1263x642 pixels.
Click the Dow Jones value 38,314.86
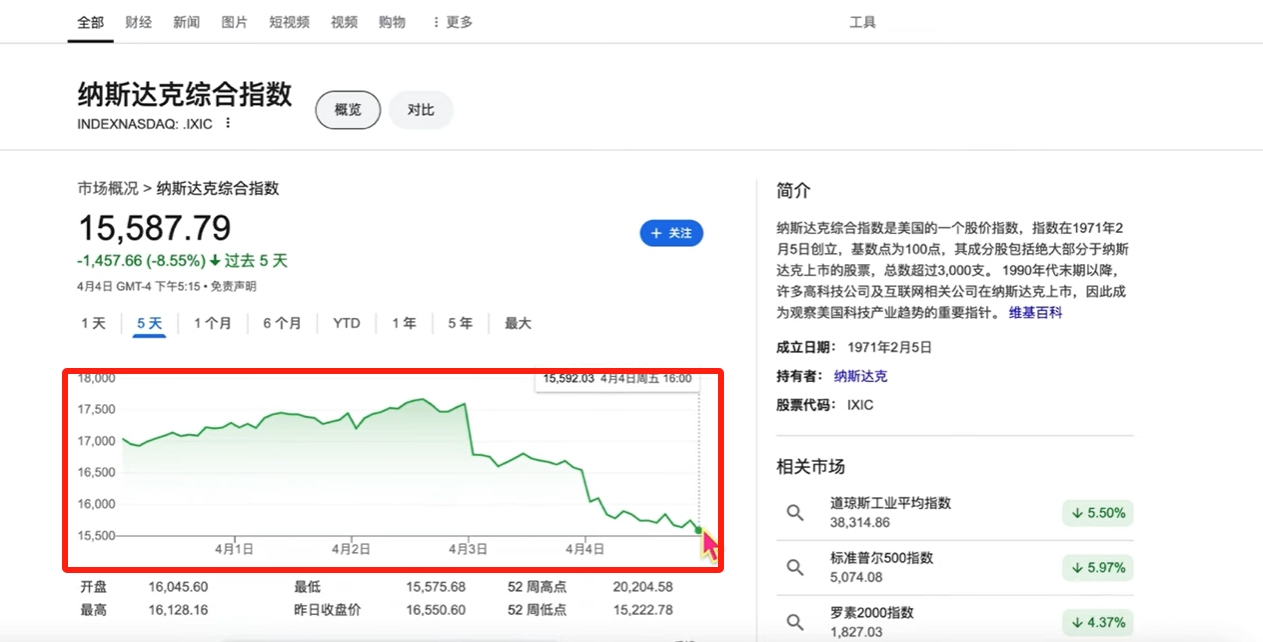pyautogui.click(x=860, y=522)
